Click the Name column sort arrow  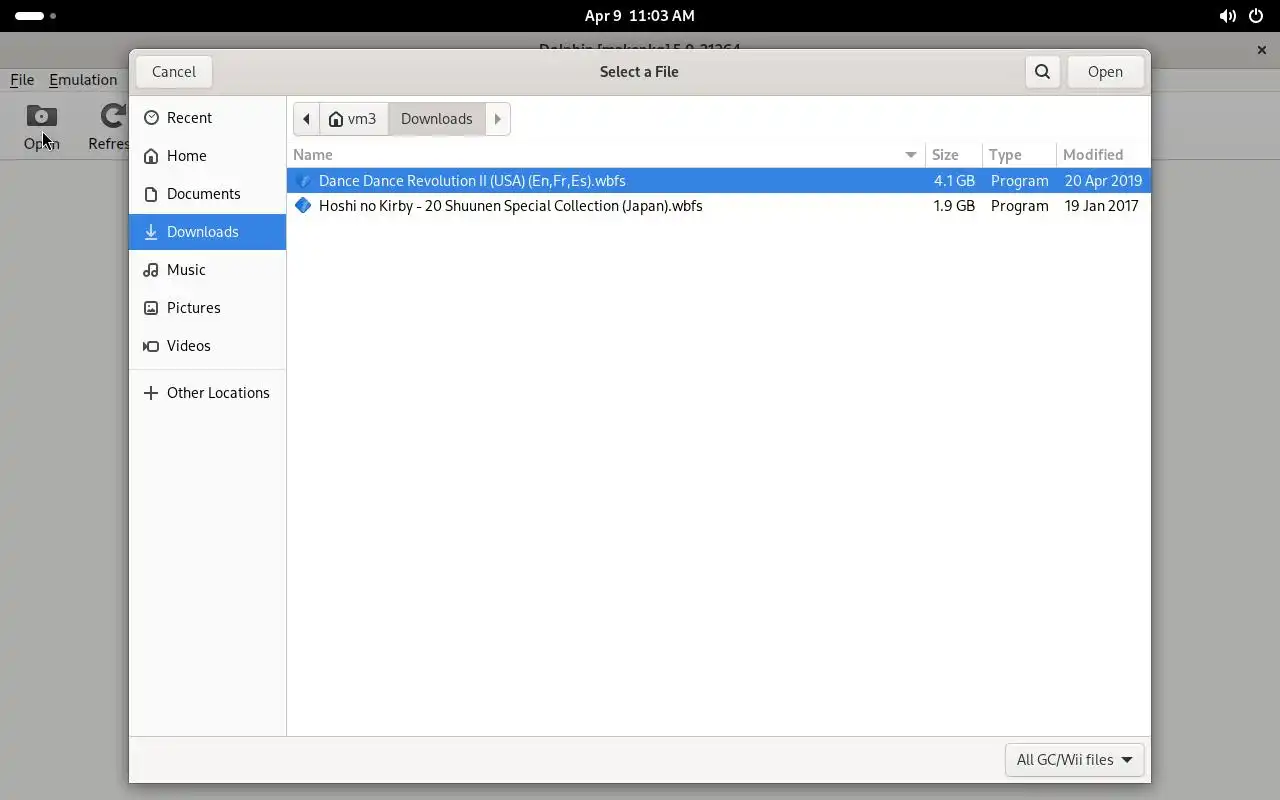(910, 155)
